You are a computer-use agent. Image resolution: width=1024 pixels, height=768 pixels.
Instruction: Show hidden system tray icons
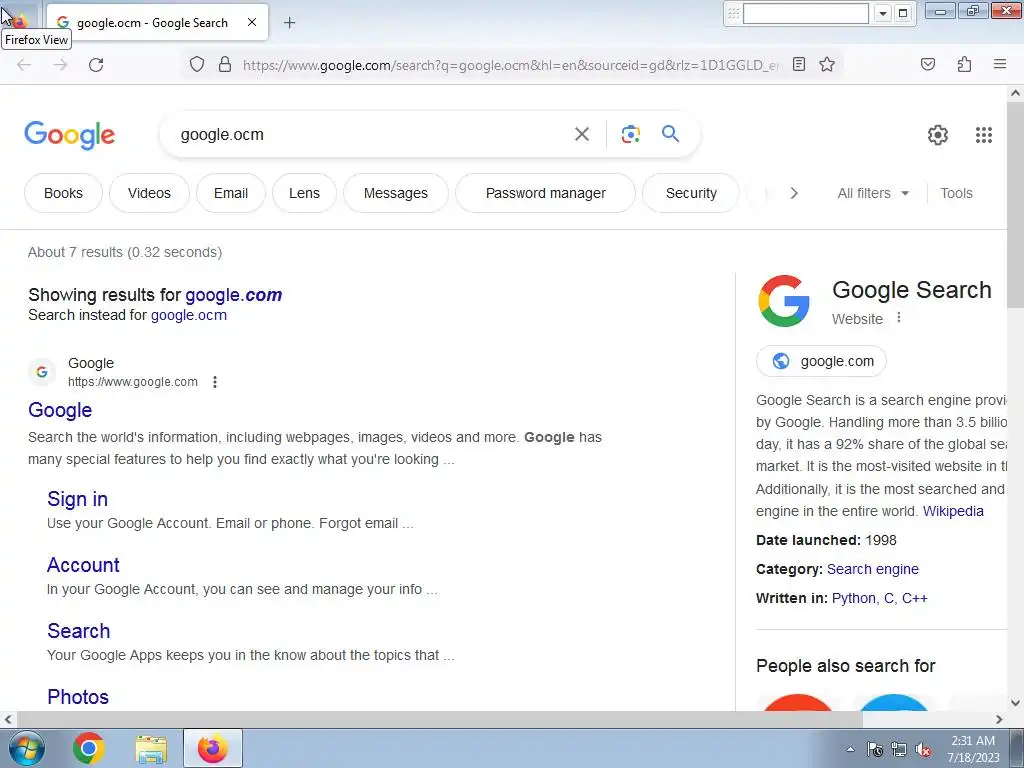(x=850, y=750)
